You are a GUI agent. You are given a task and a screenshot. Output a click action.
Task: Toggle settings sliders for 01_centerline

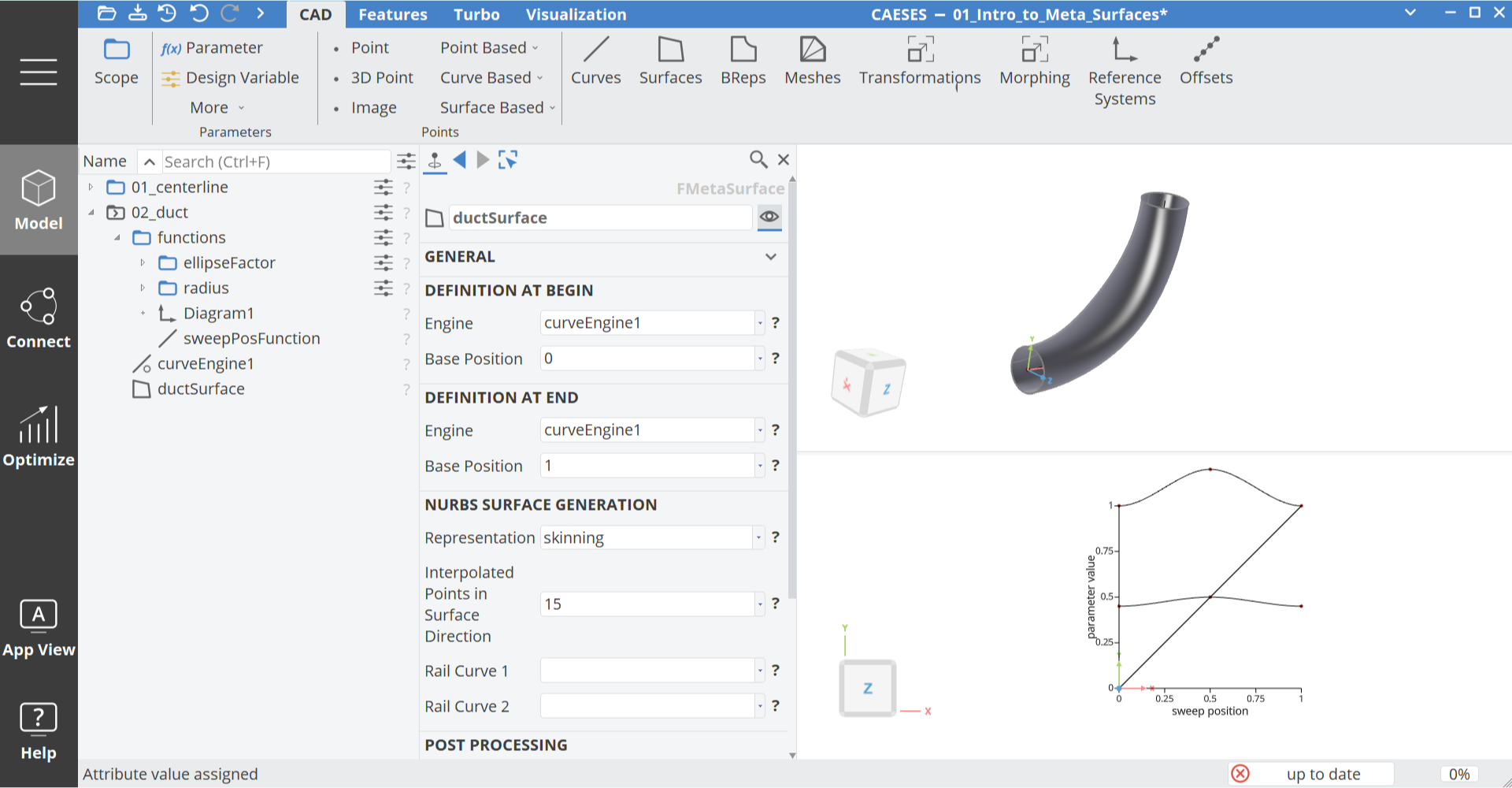(x=384, y=188)
